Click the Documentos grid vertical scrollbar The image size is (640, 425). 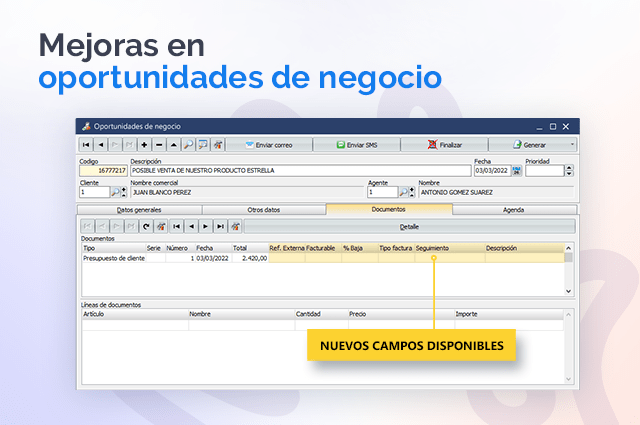tap(569, 272)
